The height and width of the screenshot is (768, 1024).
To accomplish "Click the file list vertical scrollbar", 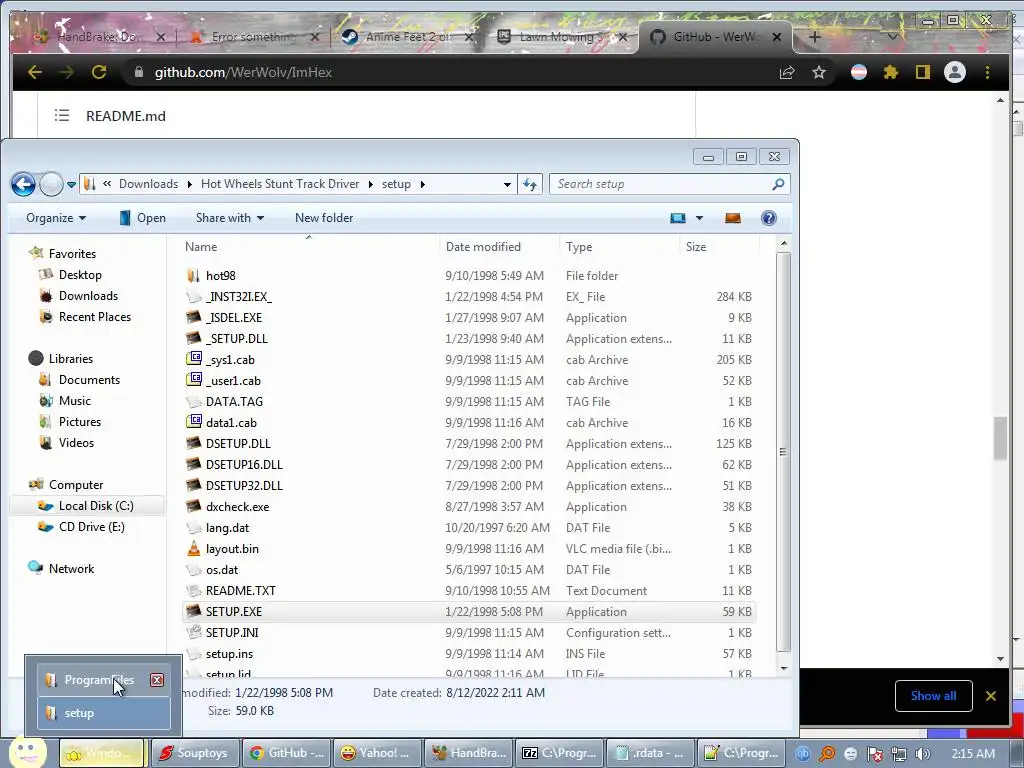I will pyautogui.click(x=784, y=452).
